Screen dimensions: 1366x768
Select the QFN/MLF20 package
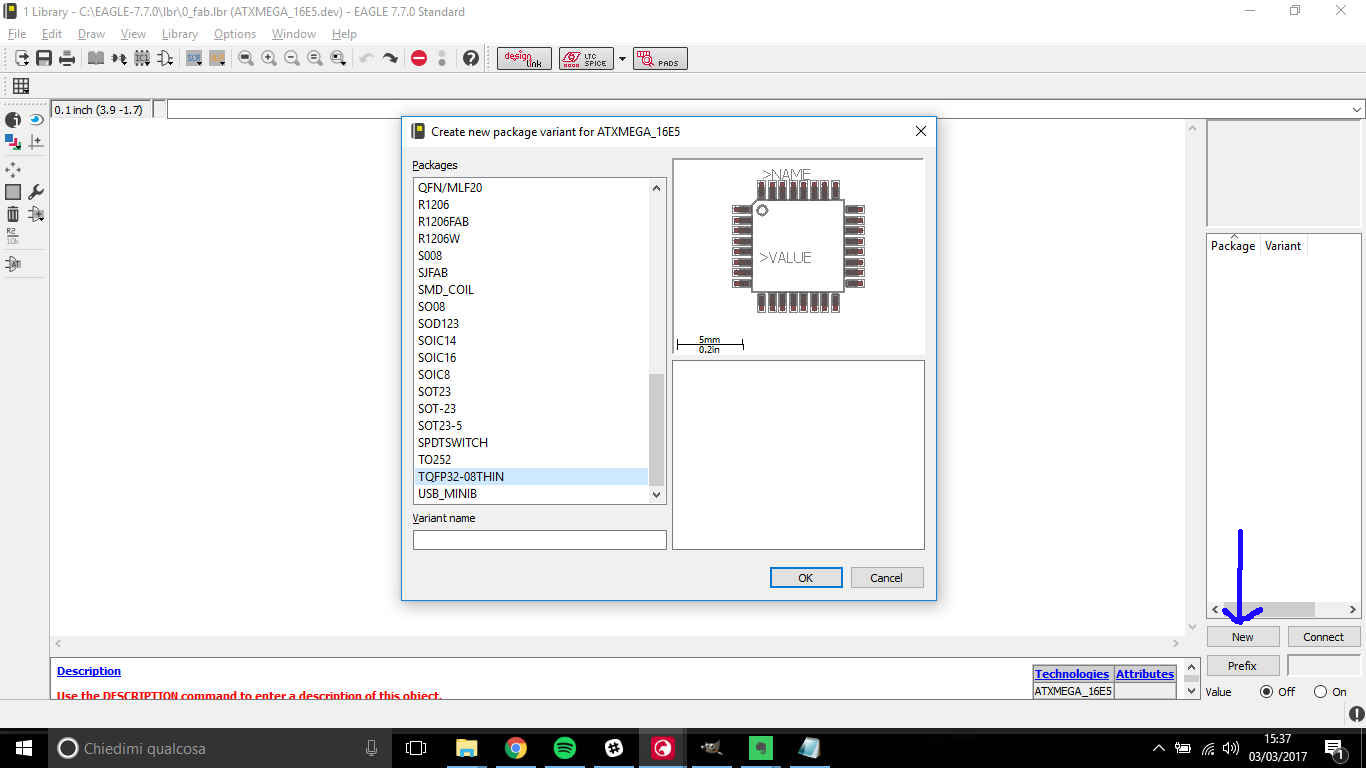pos(531,188)
